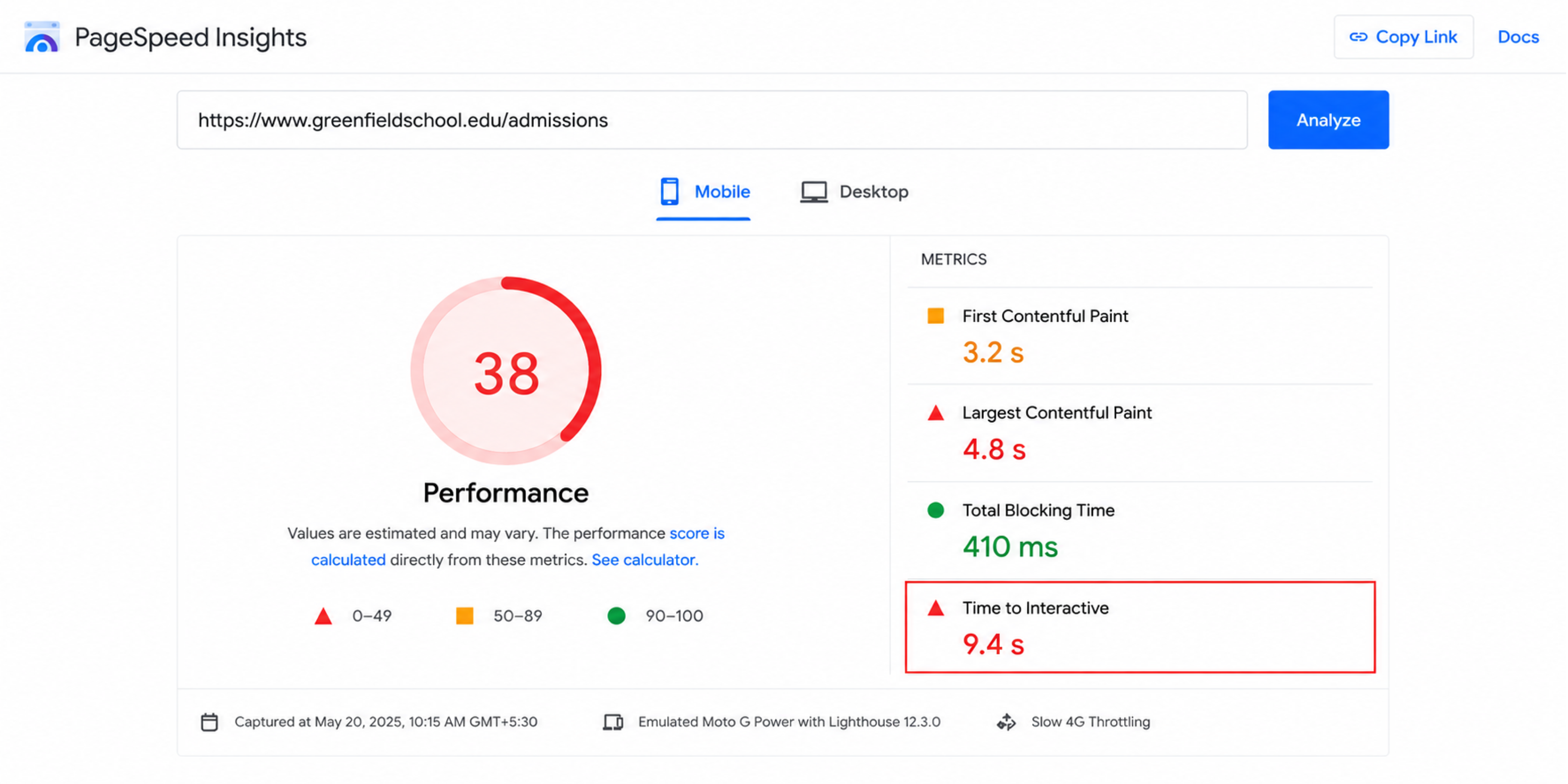Click the green circle legend icon for 90–100

tap(616, 616)
